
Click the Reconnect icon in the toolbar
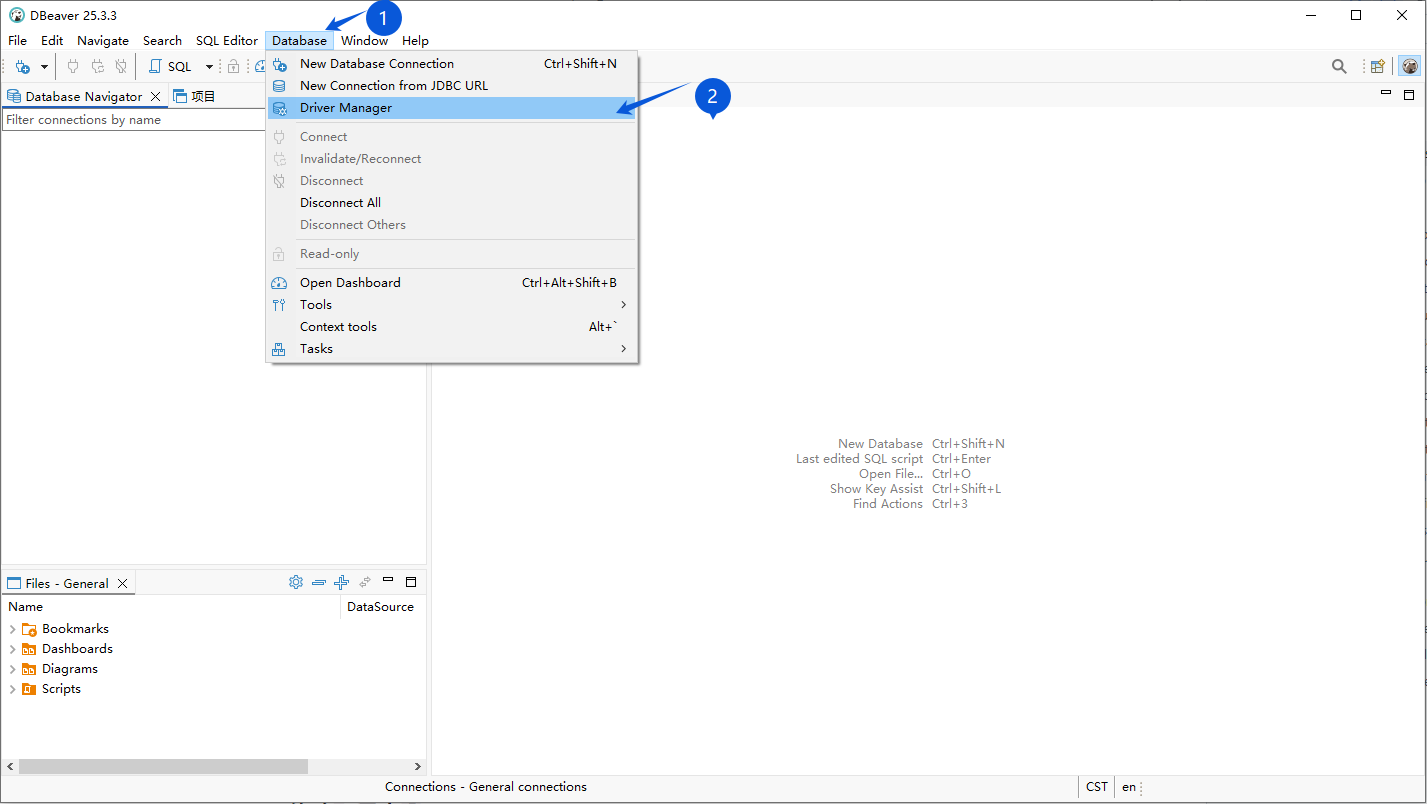97,67
